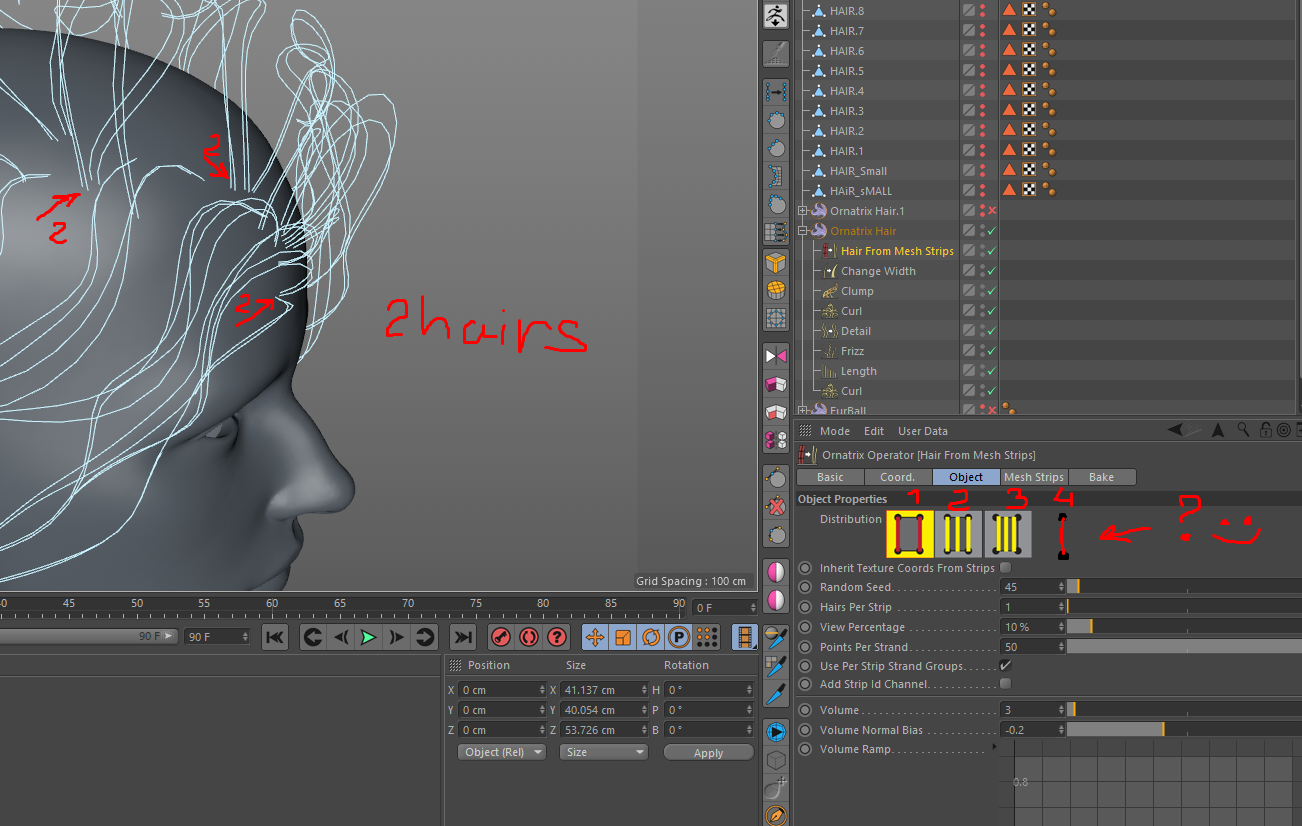This screenshot has height=826, width=1302.
Task: Click the magnifier search icon in attributes
Action: 1243,431
